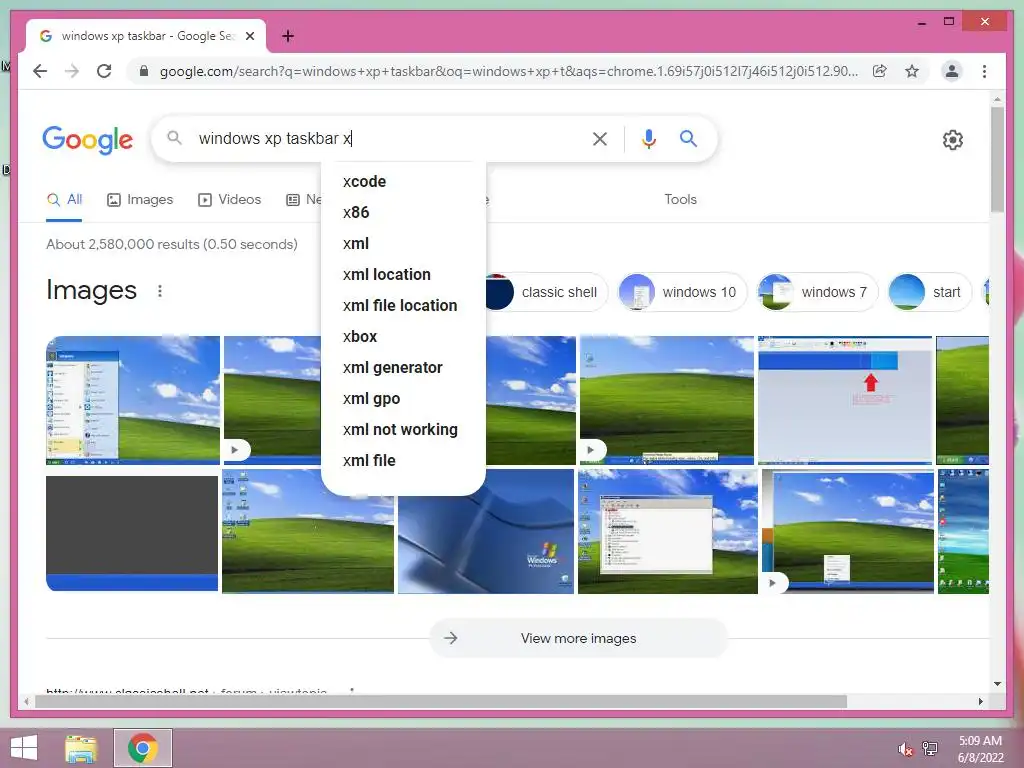1024x768 pixels.
Task: Open the Chrome profile avatar icon
Action: 952,71
